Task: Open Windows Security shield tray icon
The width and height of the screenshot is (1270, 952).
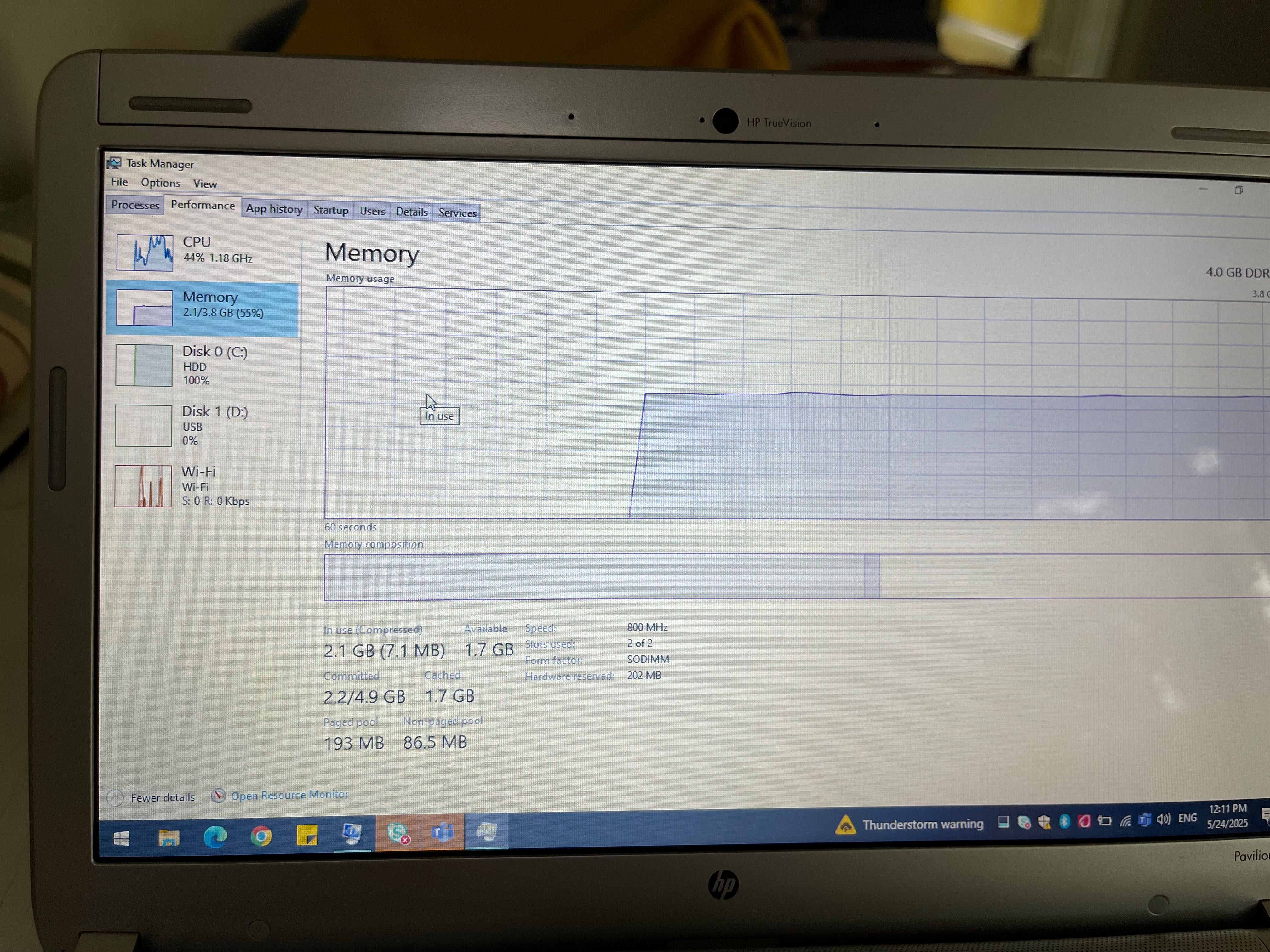Action: tap(1044, 822)
